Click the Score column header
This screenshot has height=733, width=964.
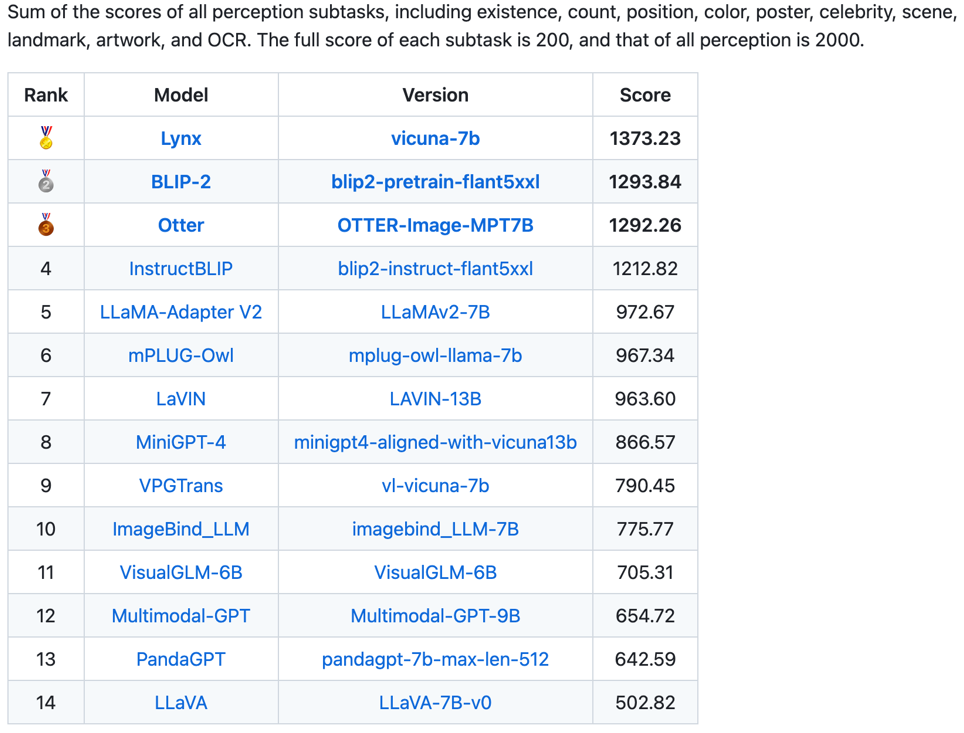pos(645,95)
